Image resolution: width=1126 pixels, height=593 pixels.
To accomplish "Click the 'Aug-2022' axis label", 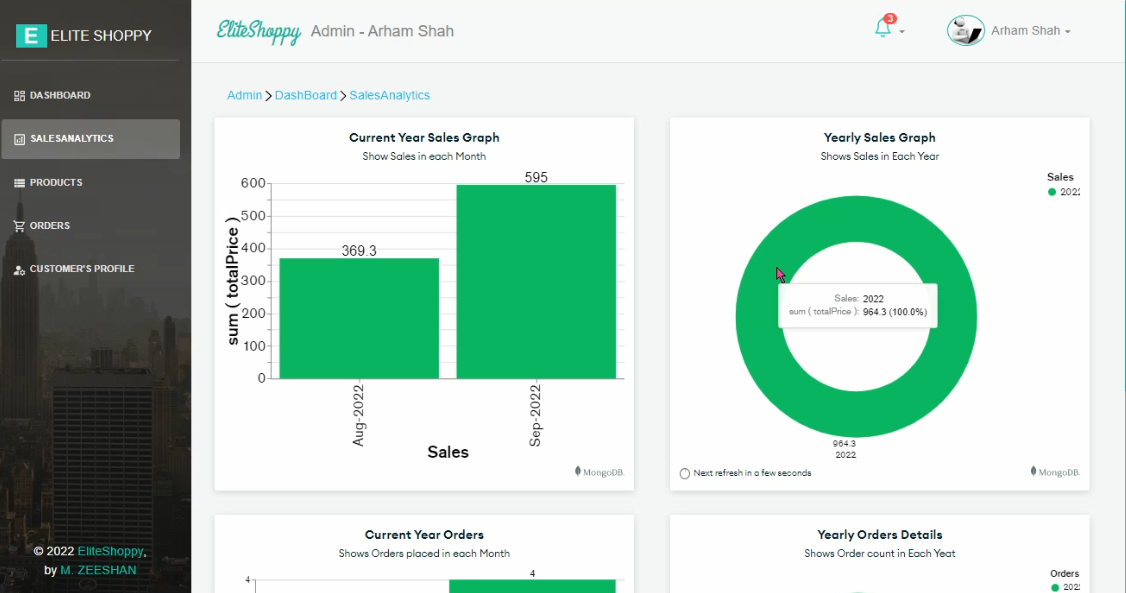I will [x=358, y=415].
